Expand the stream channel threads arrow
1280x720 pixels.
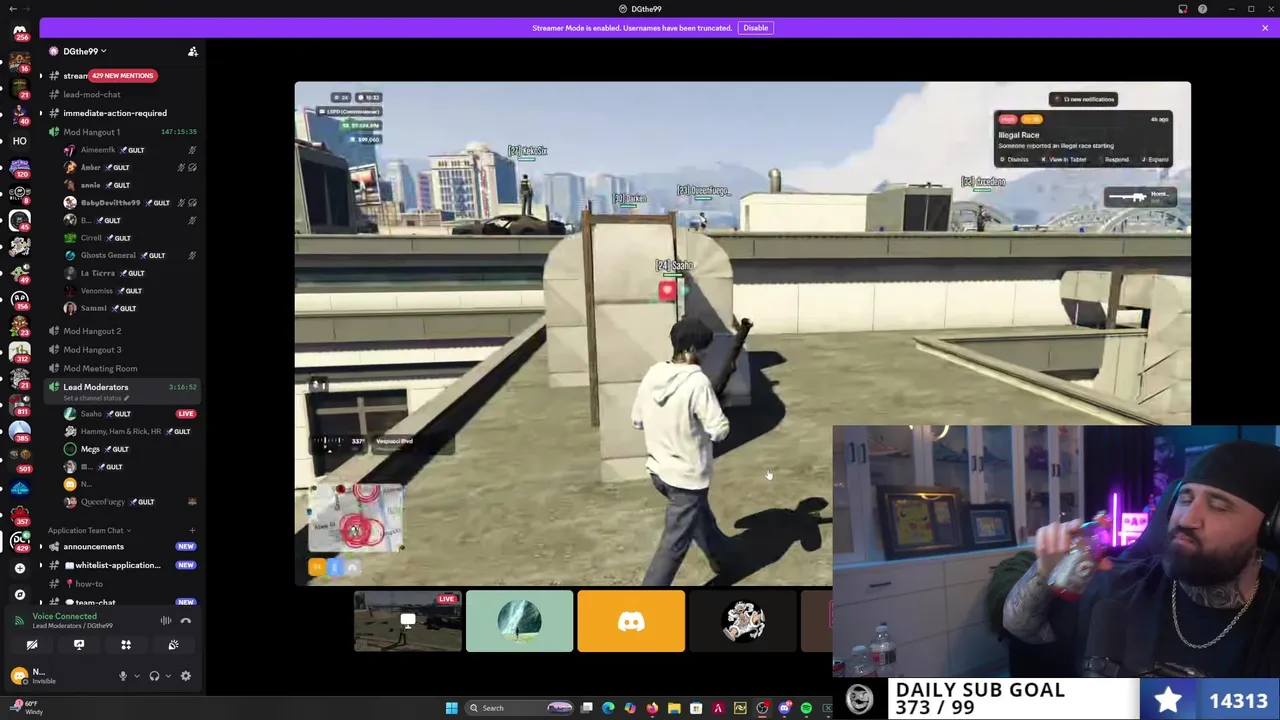tap(41, 76)
